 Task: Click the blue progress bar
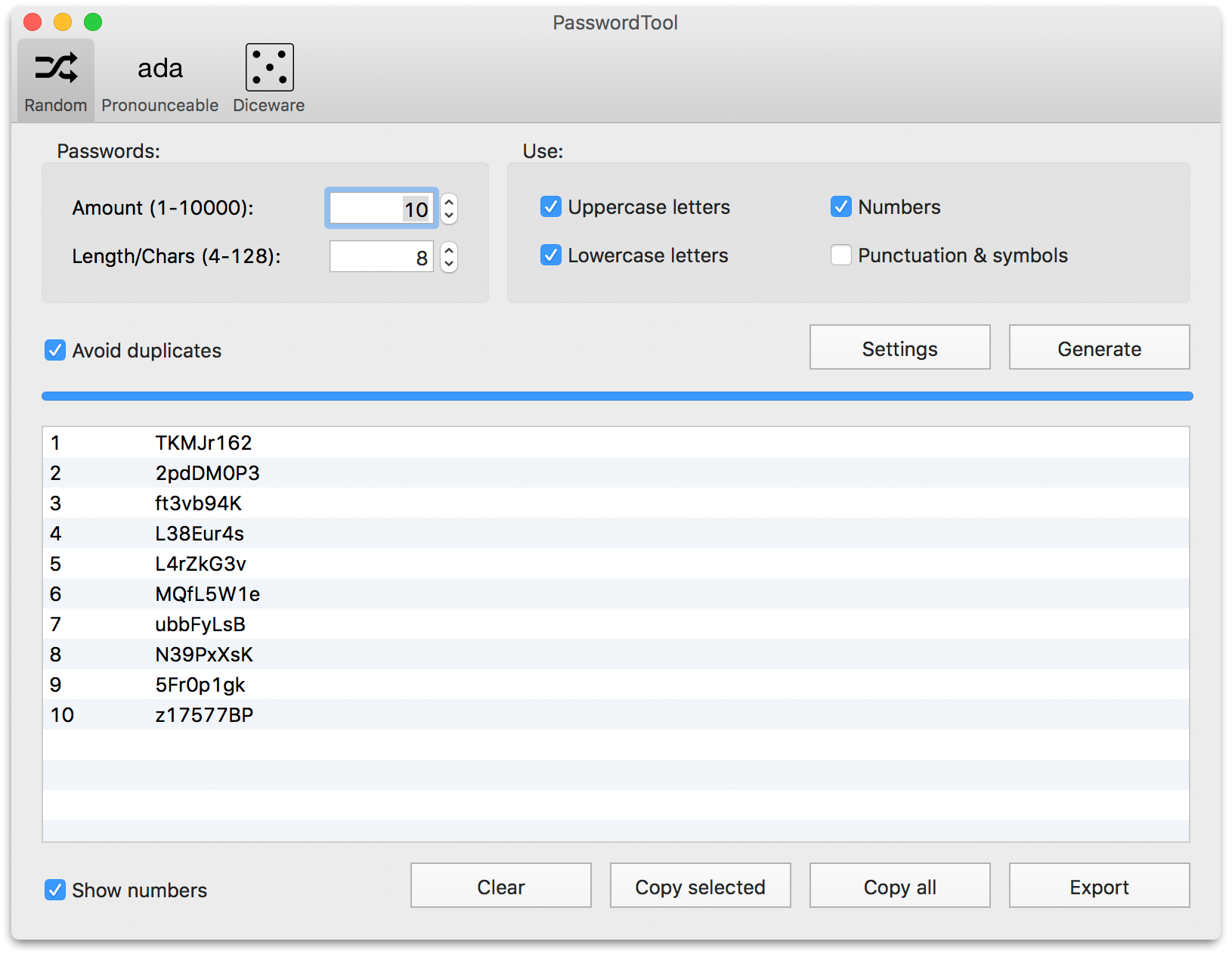[616, 395]
